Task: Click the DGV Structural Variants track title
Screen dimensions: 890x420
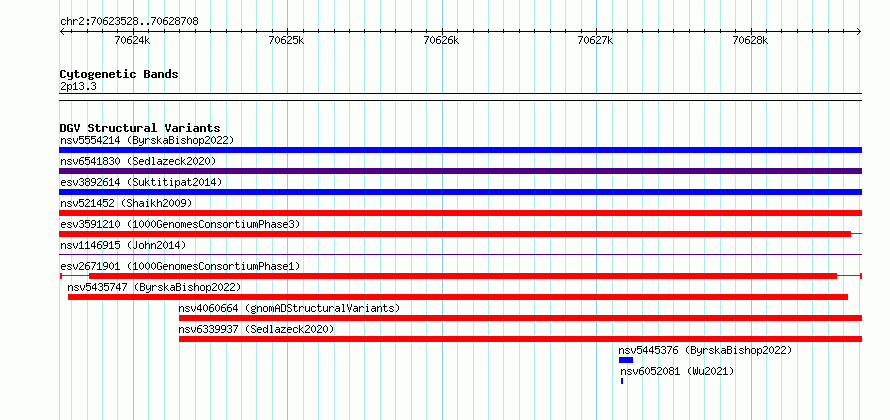Action: click(x=140, y=128)
